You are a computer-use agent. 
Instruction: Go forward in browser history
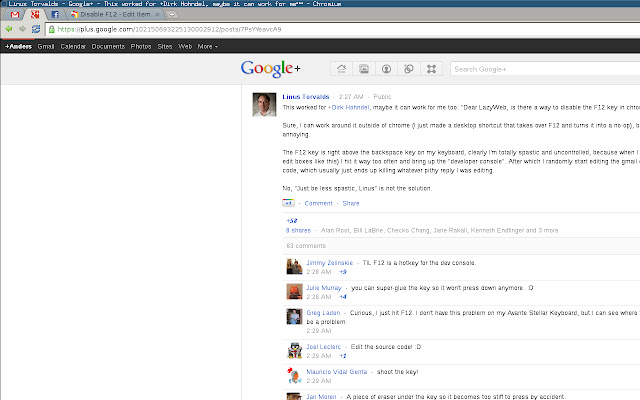coord(22,29)
